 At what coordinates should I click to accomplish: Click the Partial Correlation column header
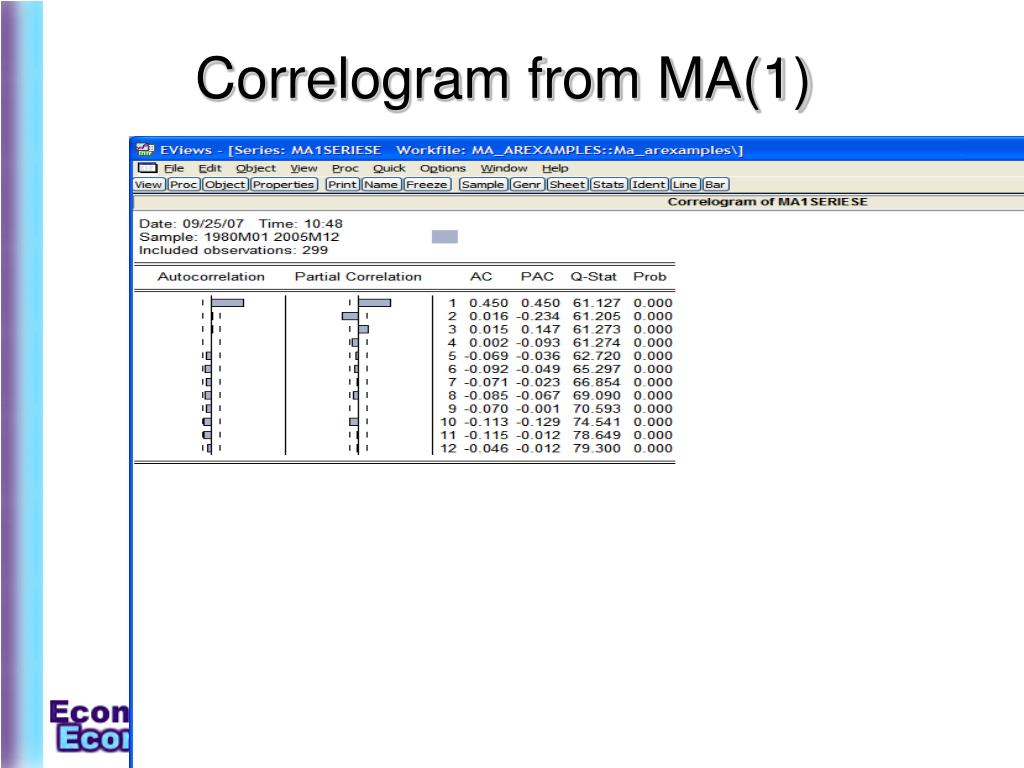[x=358, y=277]
